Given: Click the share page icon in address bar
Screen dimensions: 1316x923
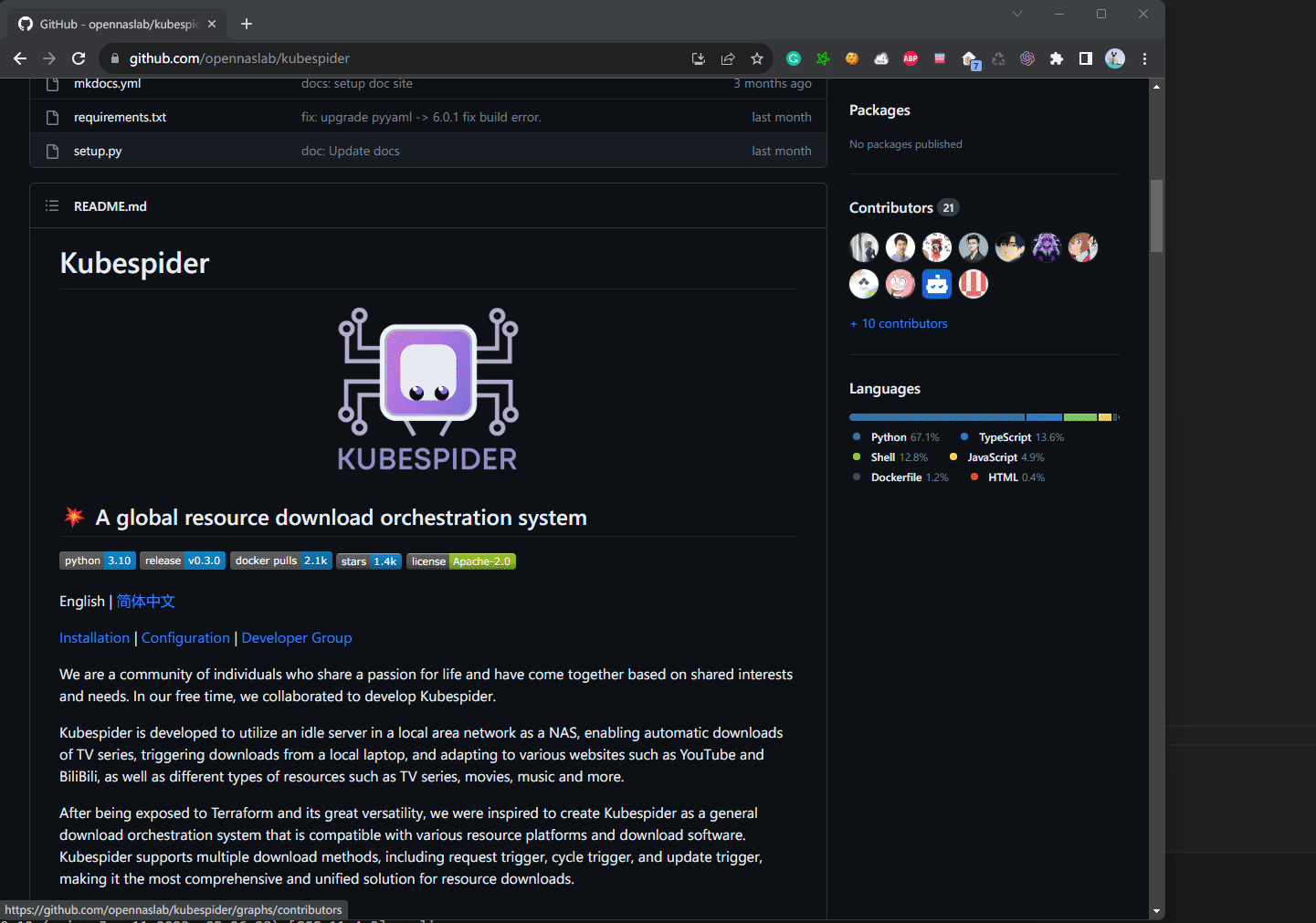Looking at the screenshot, I should [x=728, y=58].
